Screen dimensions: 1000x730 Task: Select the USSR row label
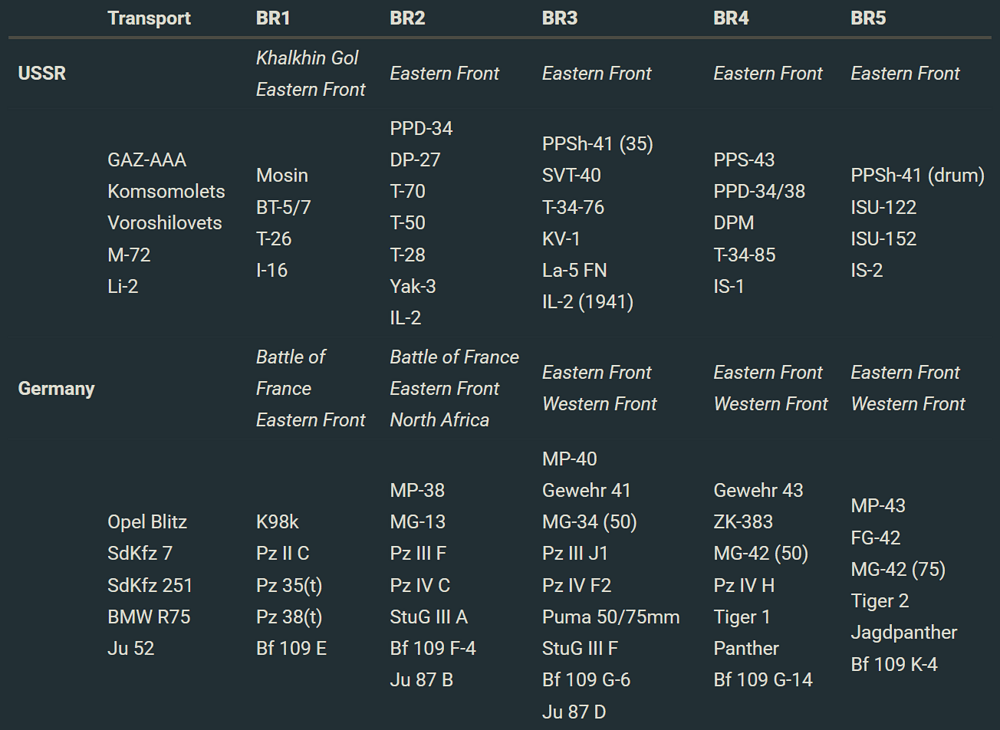pos(42,73)
